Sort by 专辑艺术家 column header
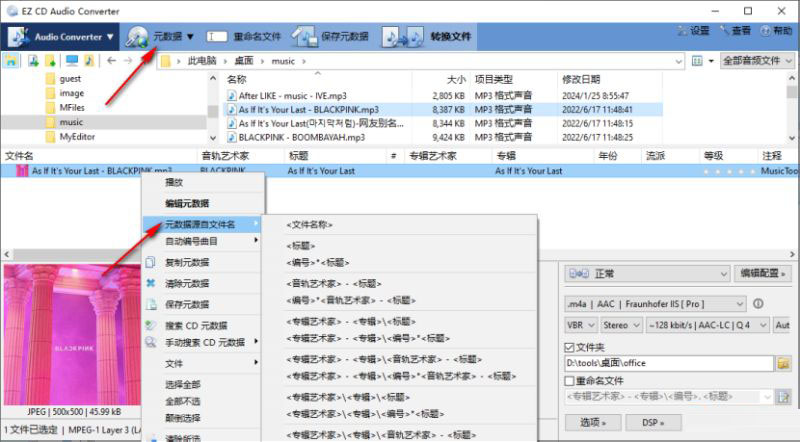This screenshot has width=800, height=442. pos(432,156)
